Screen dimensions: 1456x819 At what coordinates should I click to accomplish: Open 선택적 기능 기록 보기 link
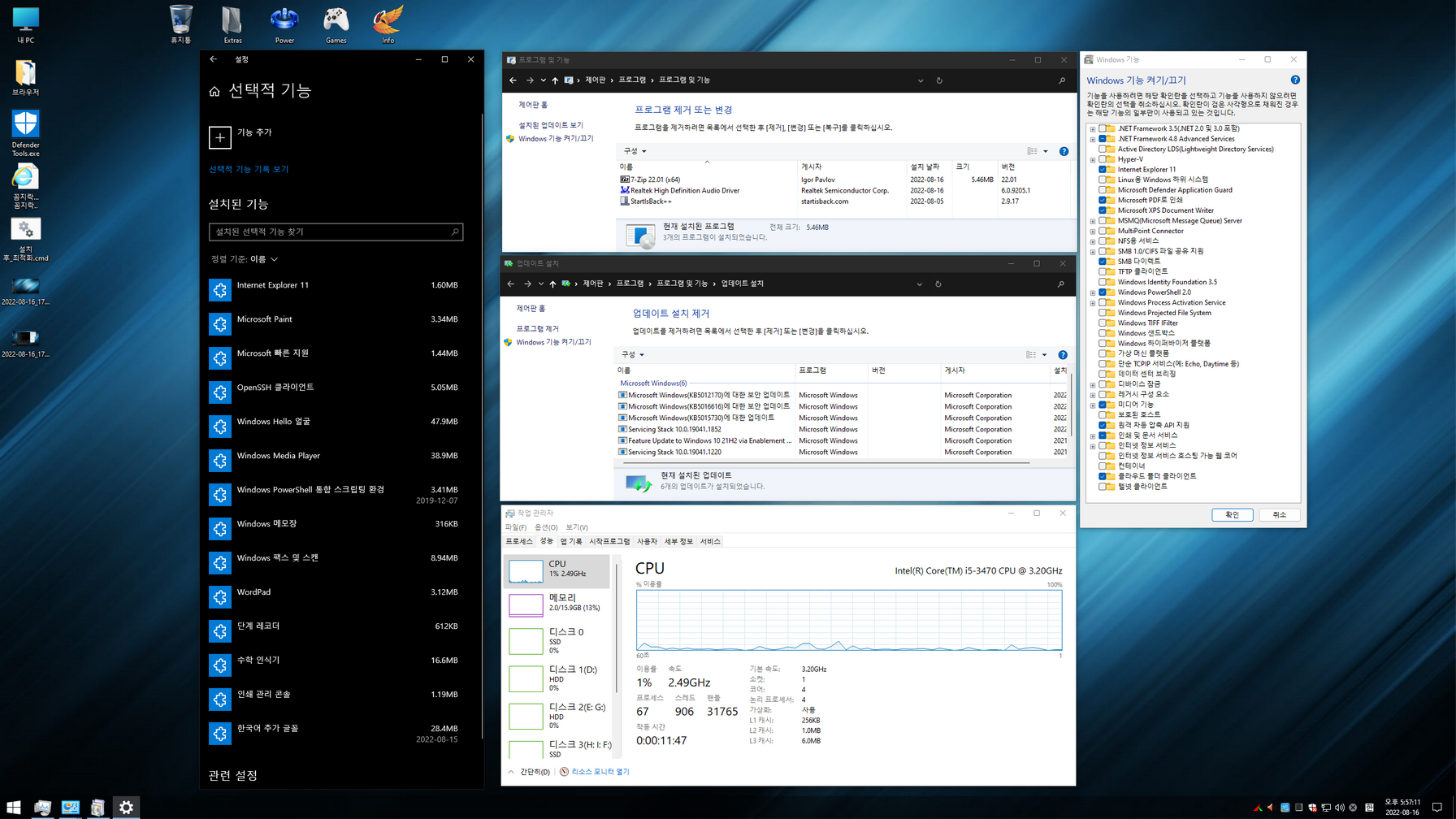point(249,169)
